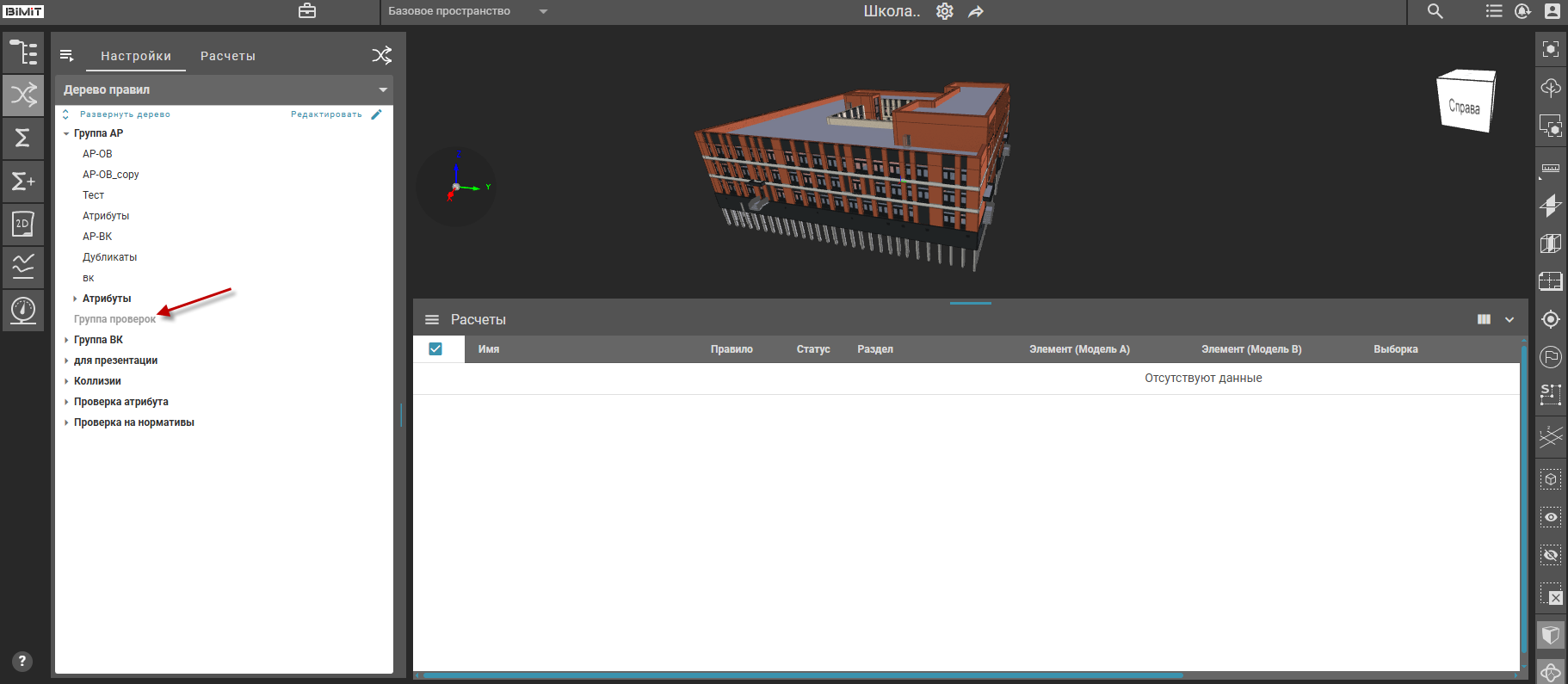Click the hide elements crossed-eye icon
Viewport: 1568px width, 684px height.
1550,555
